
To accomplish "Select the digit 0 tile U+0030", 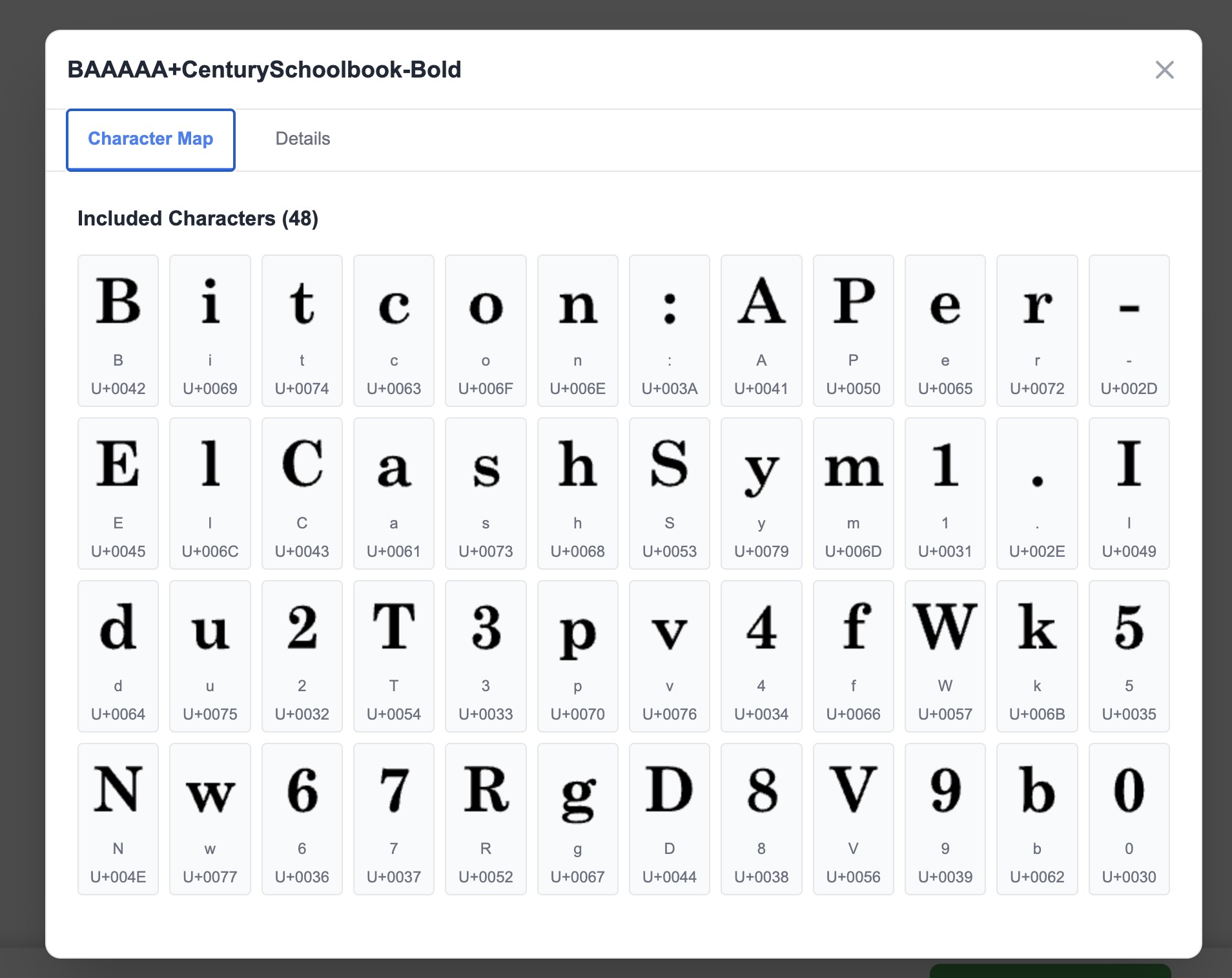I will [1129, 818].
